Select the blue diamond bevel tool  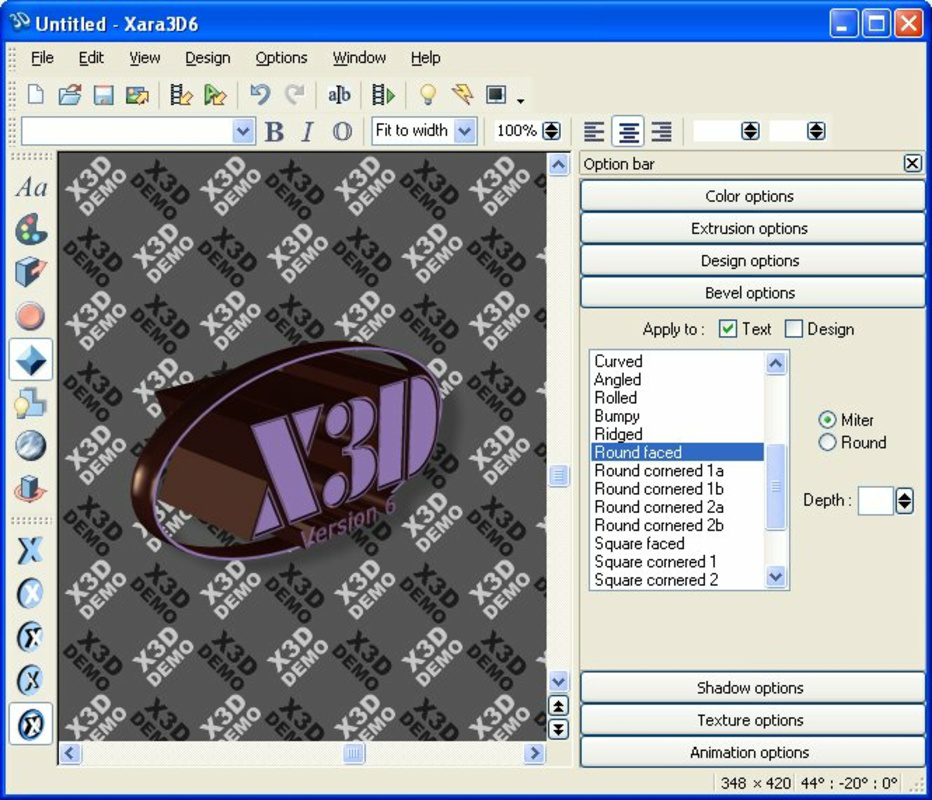[31, 360]
